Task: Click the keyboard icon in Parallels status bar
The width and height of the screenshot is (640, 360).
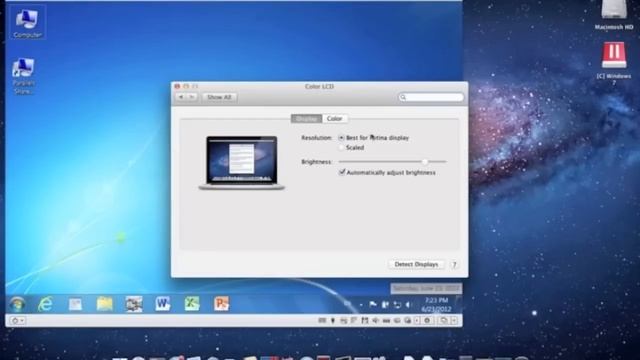Action: tap(322, 320)
